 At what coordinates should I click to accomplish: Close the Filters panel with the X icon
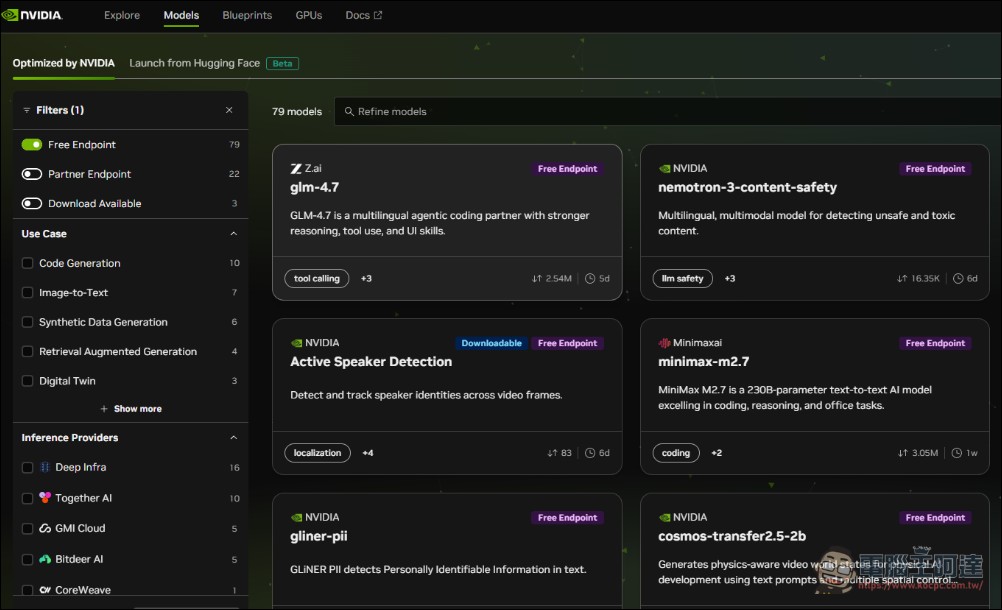pyautogui.click(x=229, y=110)
